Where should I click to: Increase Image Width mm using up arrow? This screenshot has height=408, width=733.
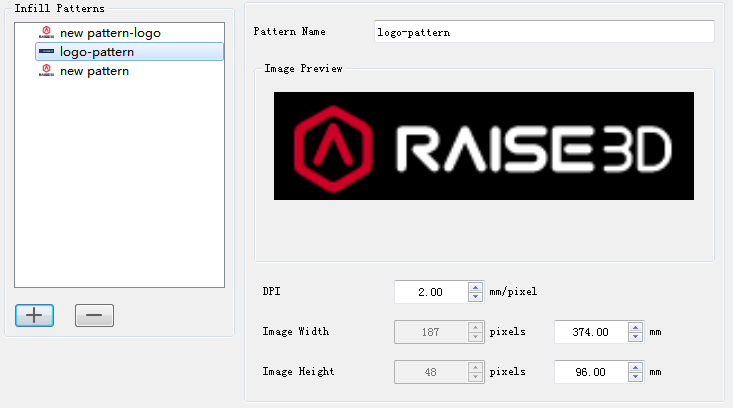tap(635, 327)
